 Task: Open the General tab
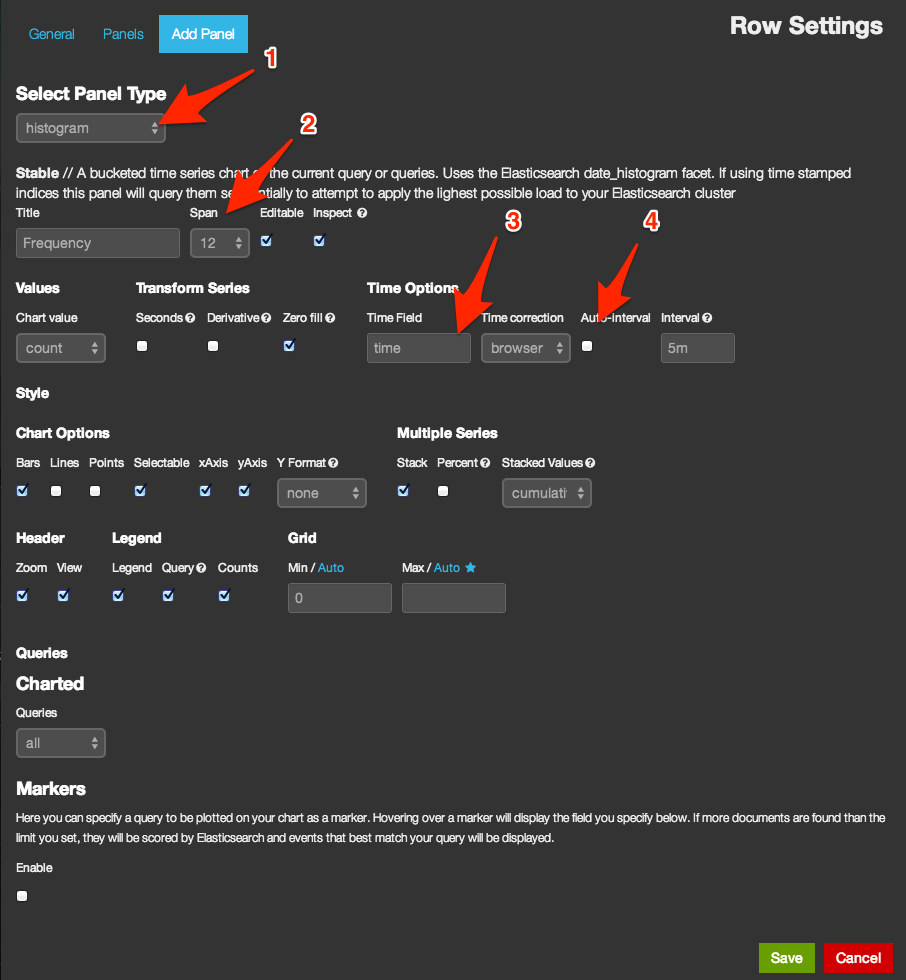click(x=51, y=34)
